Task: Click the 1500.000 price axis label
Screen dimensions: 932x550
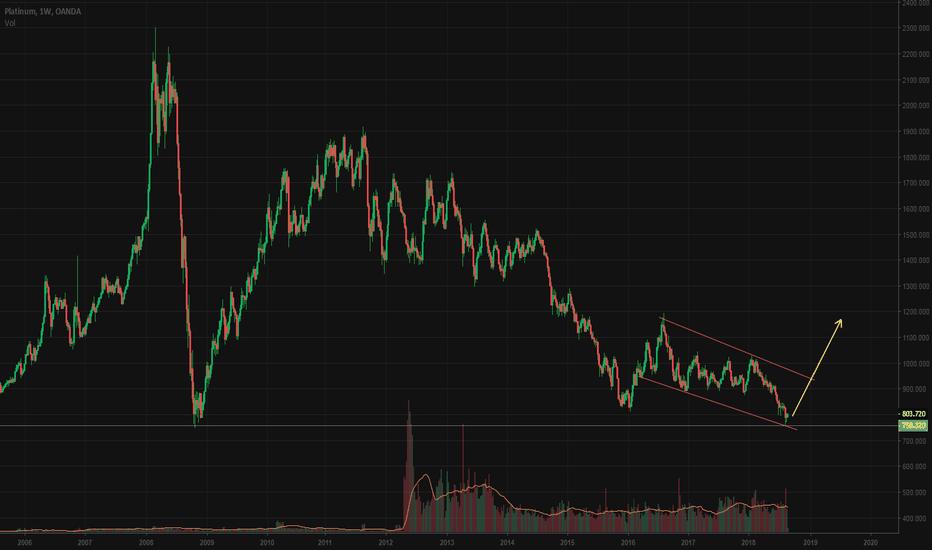Action: coord(916,235)
